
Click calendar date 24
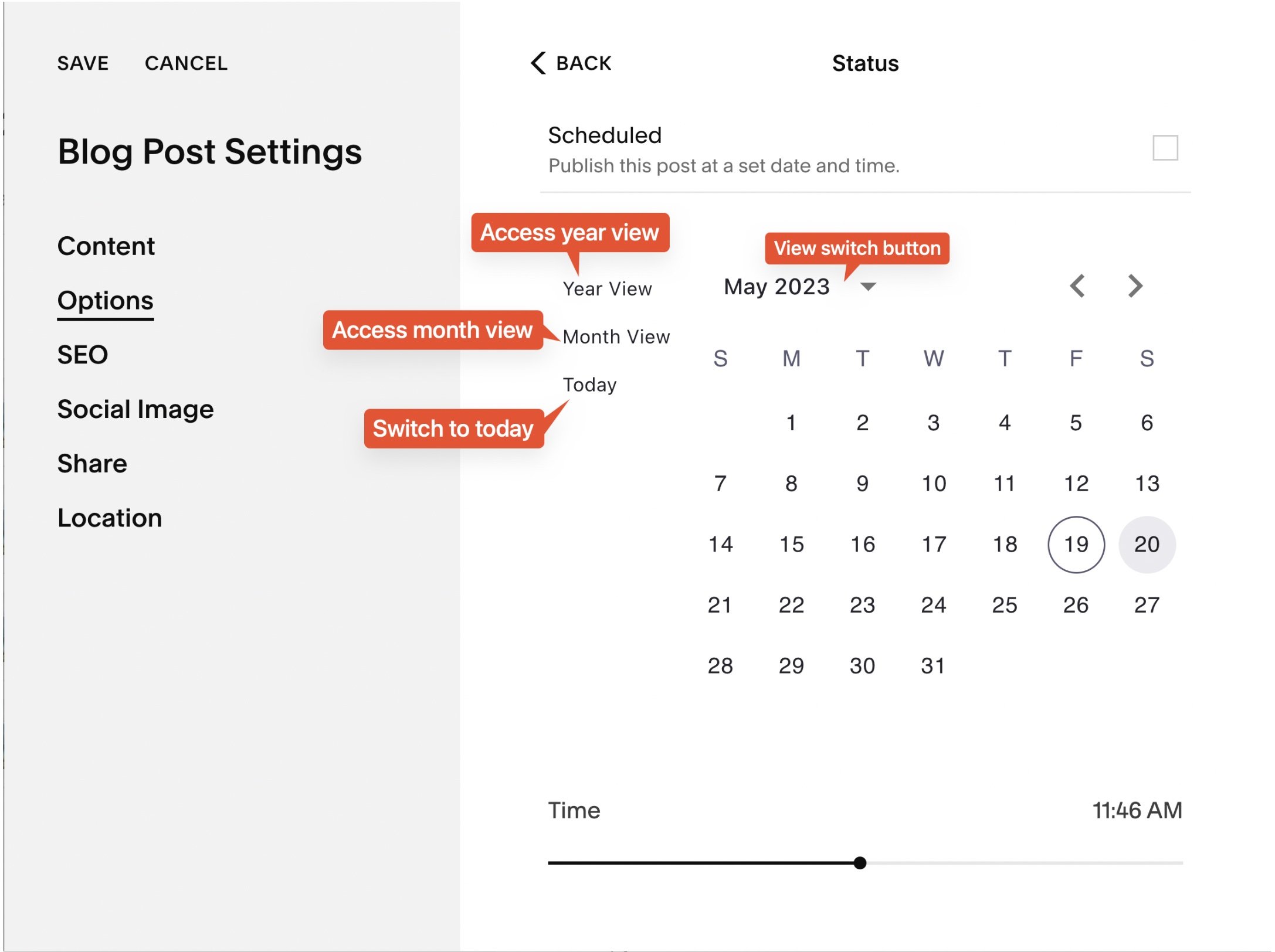[934, 605]
